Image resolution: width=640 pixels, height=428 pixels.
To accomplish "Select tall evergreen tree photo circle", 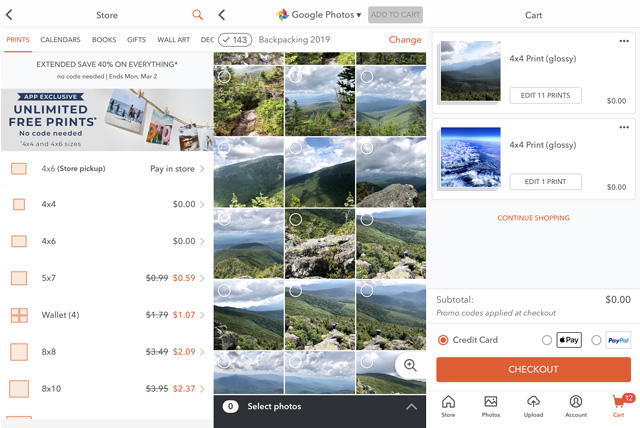I will (296, 76).
